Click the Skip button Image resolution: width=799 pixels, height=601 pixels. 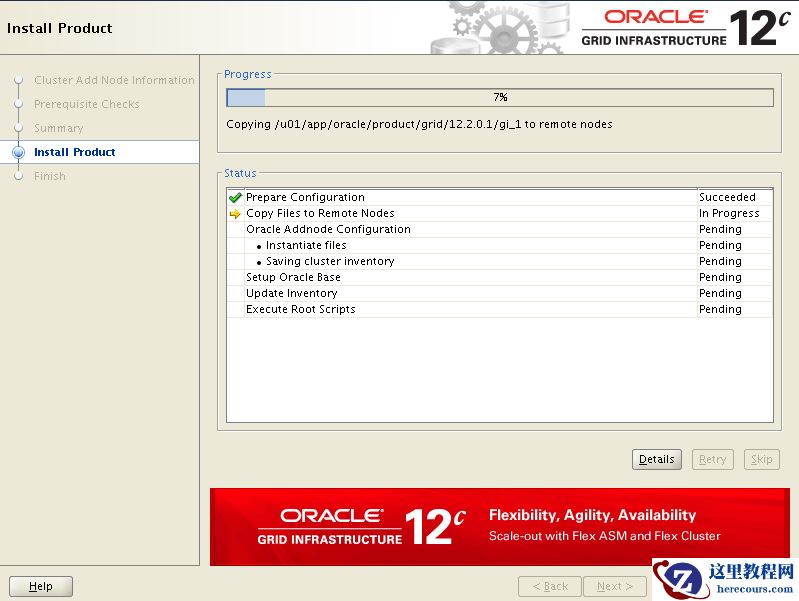point(761,459)
